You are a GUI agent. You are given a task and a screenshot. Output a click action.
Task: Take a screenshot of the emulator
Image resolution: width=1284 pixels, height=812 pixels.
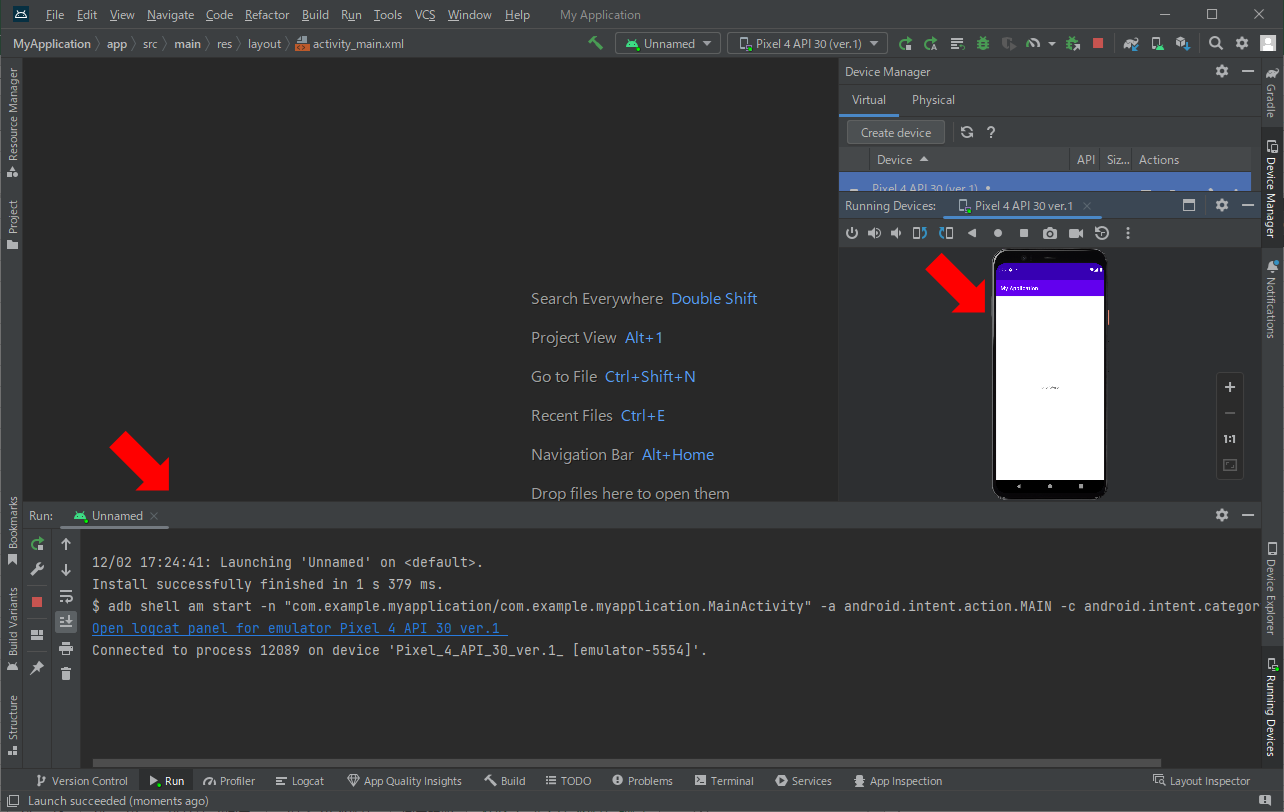1050,233
